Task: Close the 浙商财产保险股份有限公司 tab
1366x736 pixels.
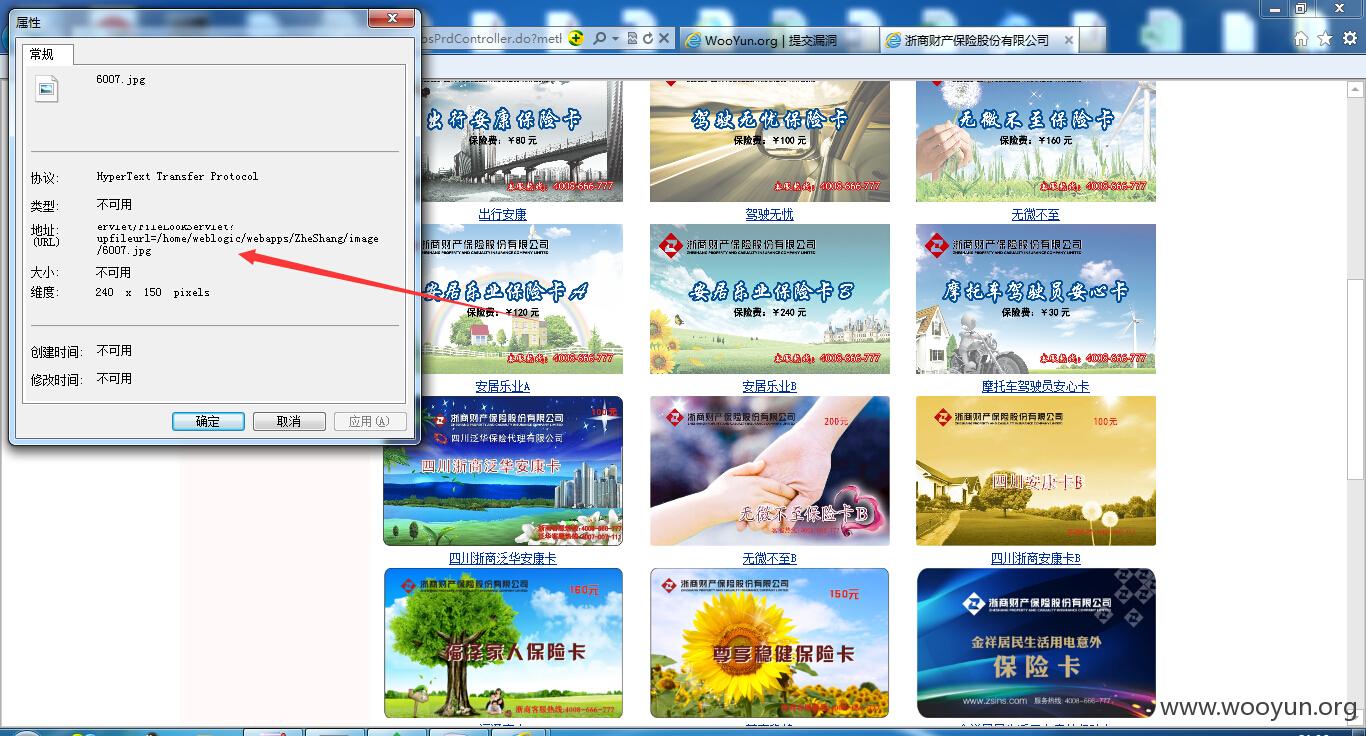Action: [1068, 40]
